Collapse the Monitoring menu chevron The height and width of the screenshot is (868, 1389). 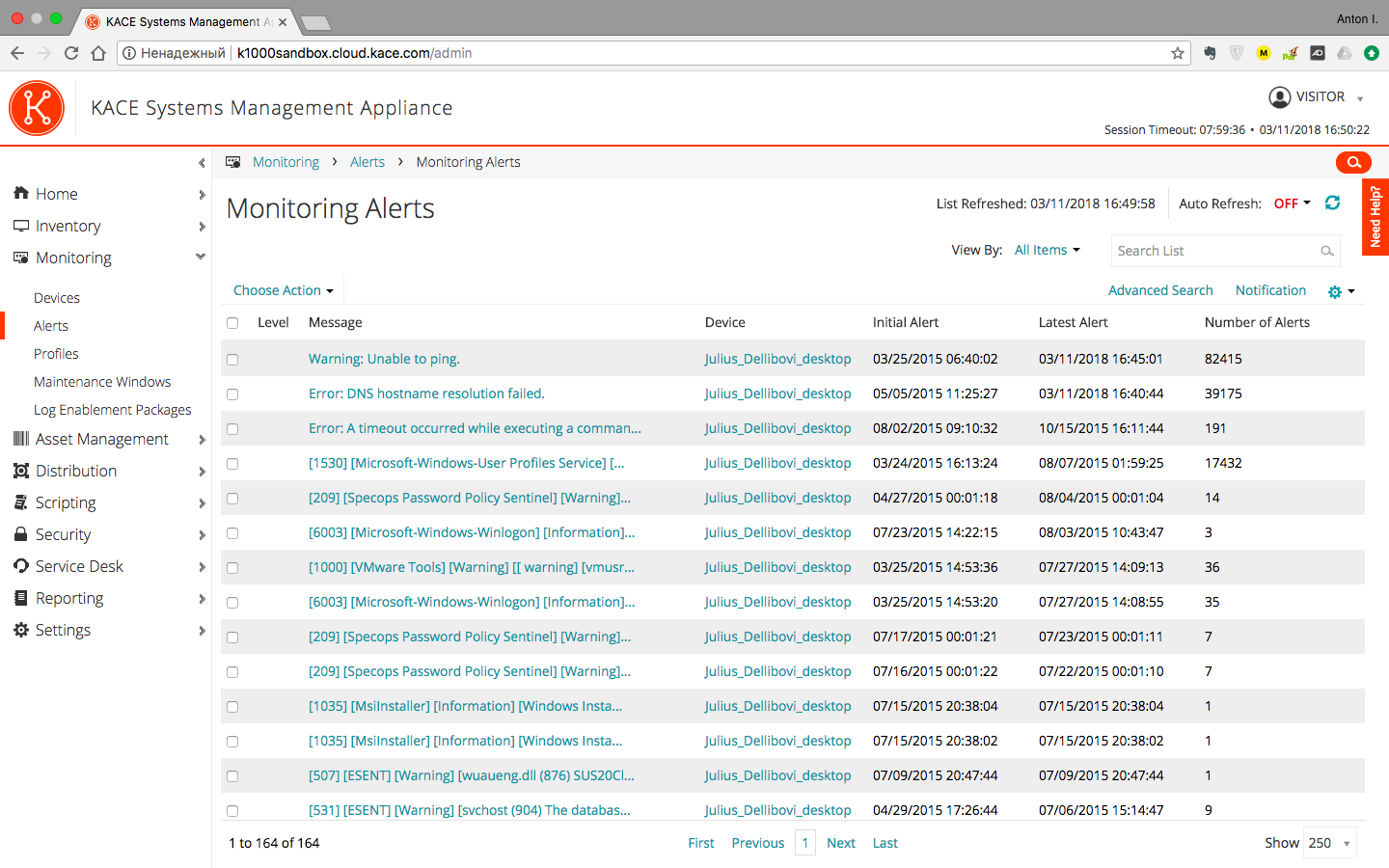coord(201,257)
